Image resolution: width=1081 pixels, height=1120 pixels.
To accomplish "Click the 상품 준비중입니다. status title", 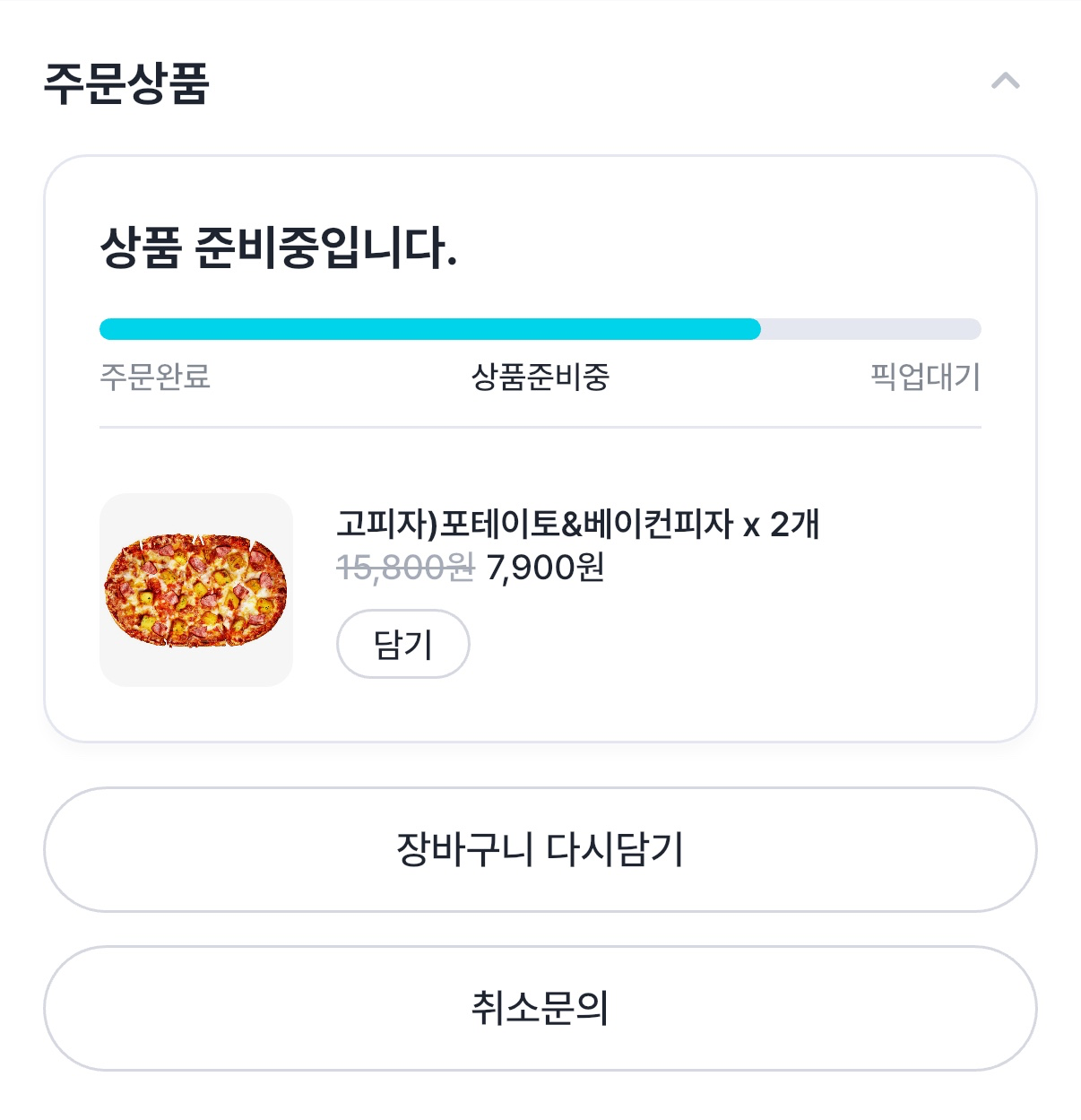I will (278, 247).
